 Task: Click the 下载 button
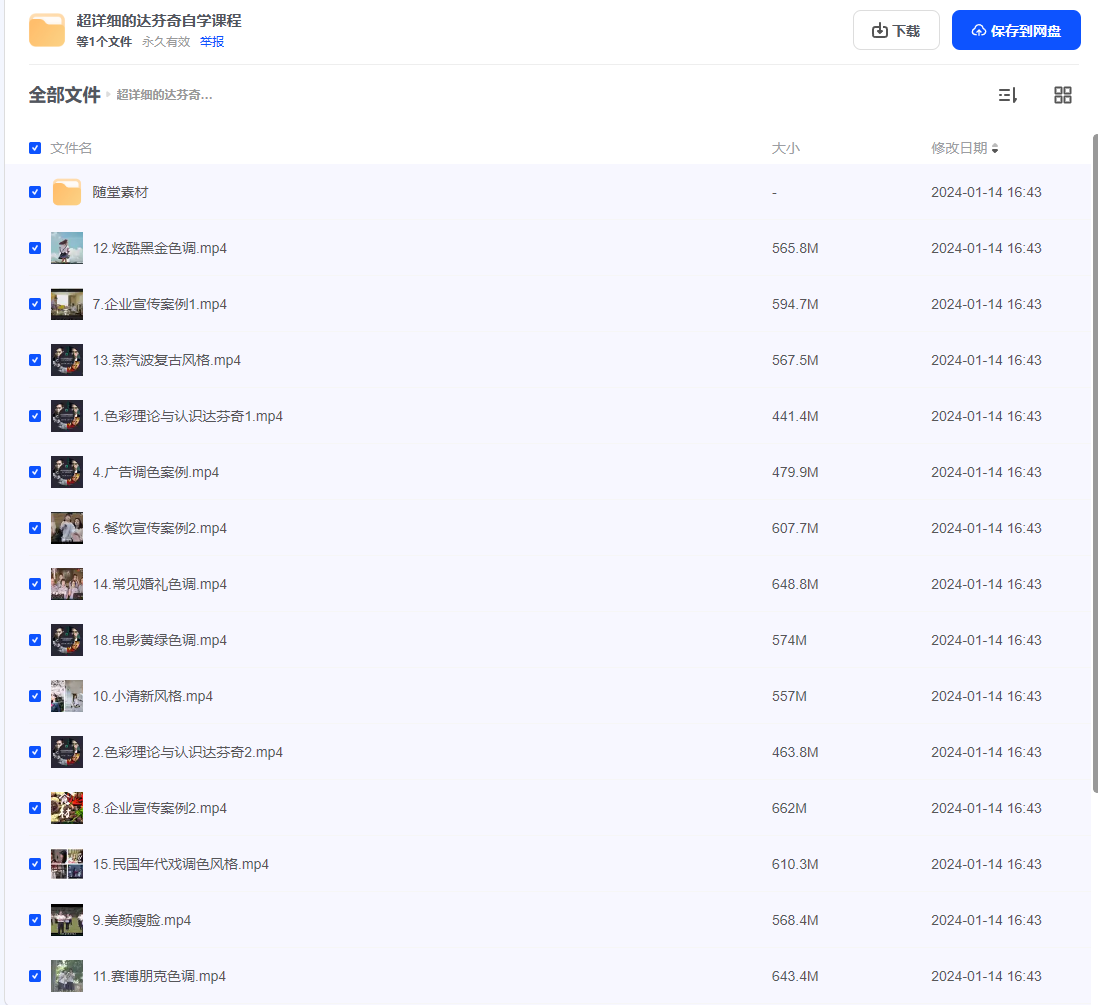(x=896, y=30)
